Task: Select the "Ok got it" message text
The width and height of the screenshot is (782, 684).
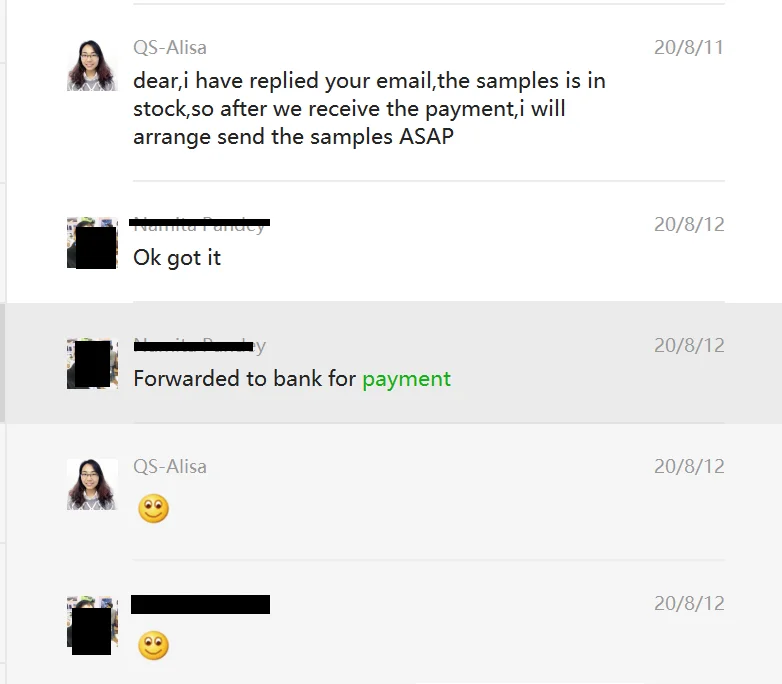Action: (177, 258)
